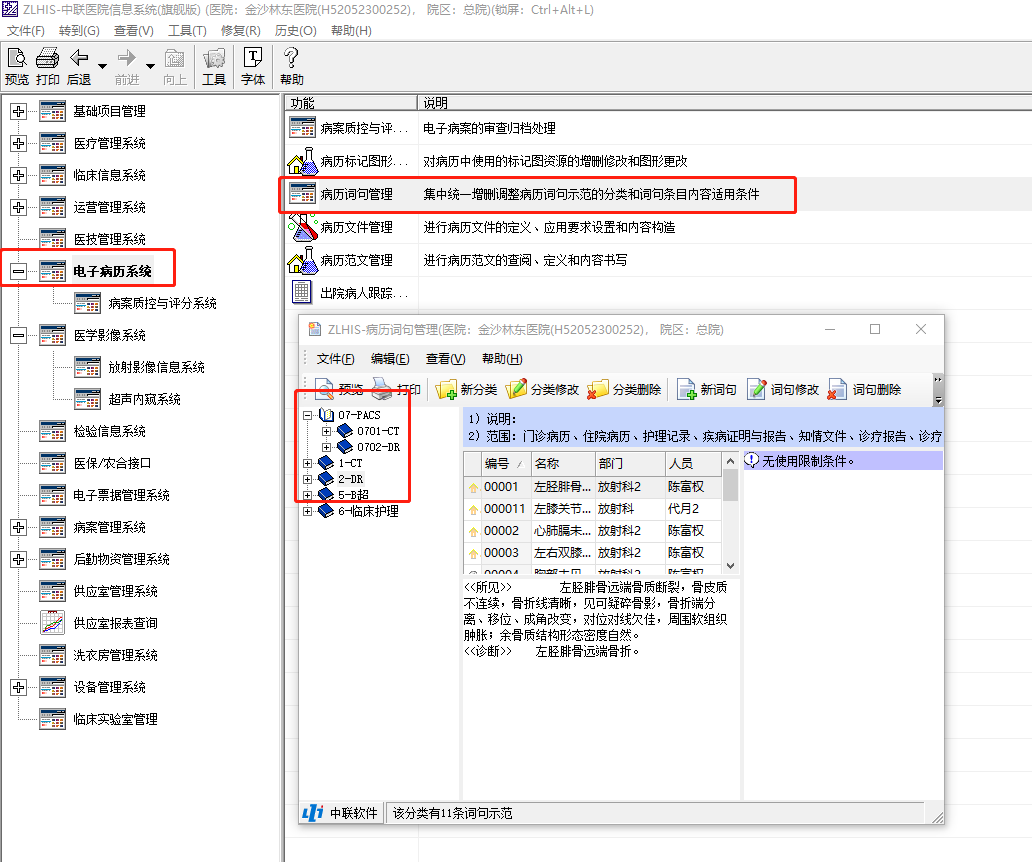Expand the 运营管理系统 tree node
Screen dimensions: 1032x862
18,207
